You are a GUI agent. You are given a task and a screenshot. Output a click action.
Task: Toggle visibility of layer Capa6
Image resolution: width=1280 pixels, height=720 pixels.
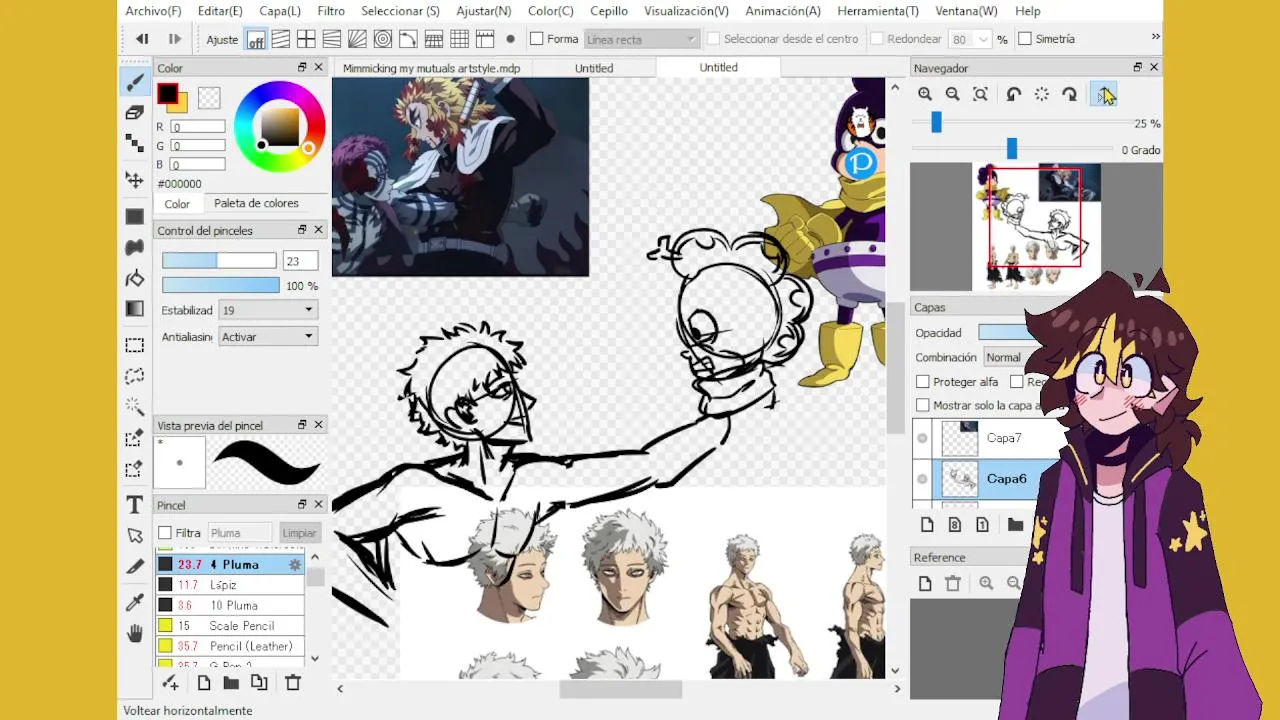pos(922,479)
